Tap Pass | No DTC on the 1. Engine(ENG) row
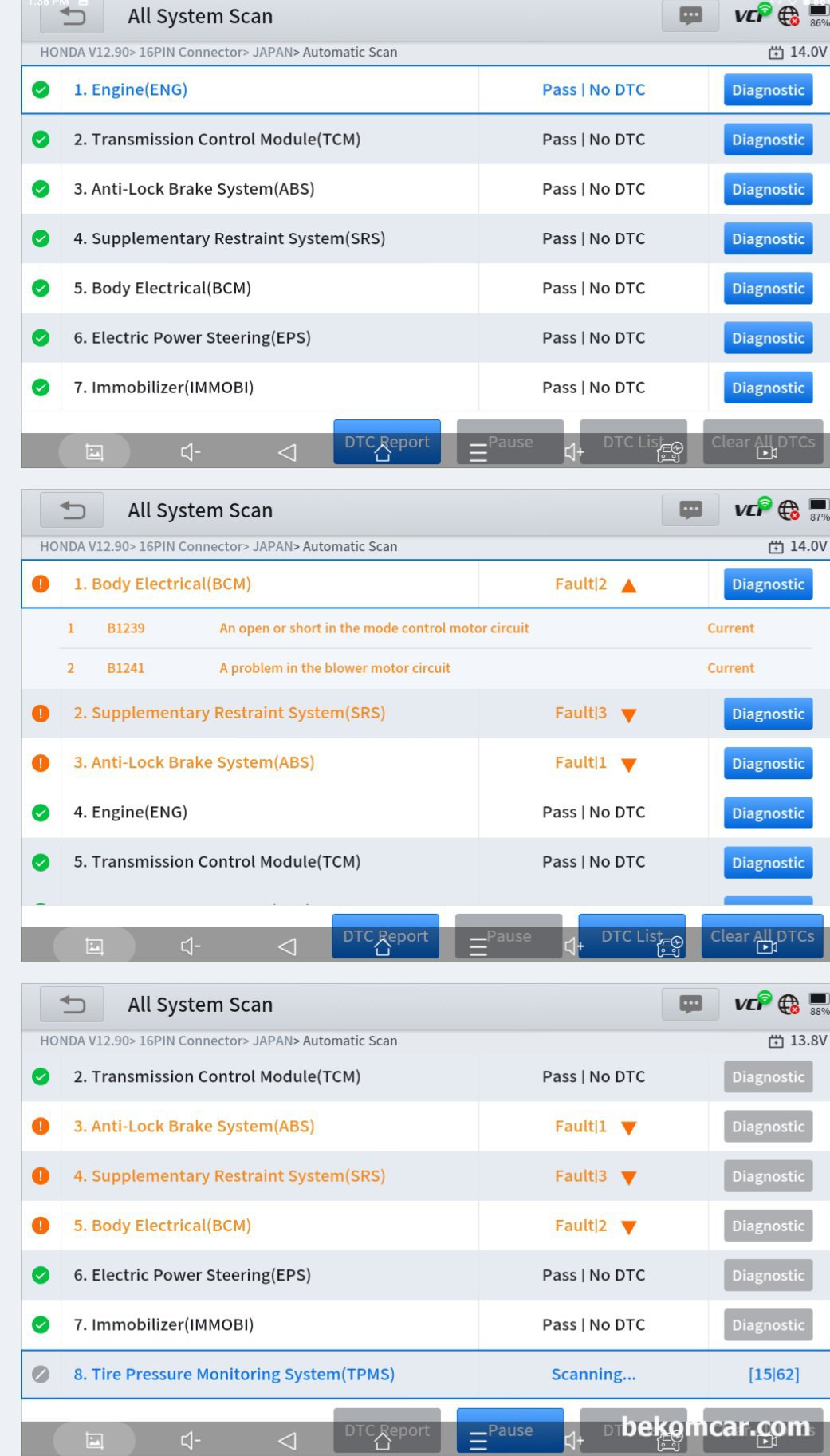 593,89
